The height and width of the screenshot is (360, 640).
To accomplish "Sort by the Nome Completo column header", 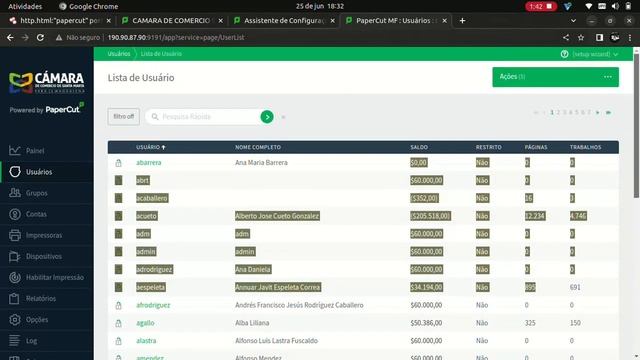I will (258, 147).
